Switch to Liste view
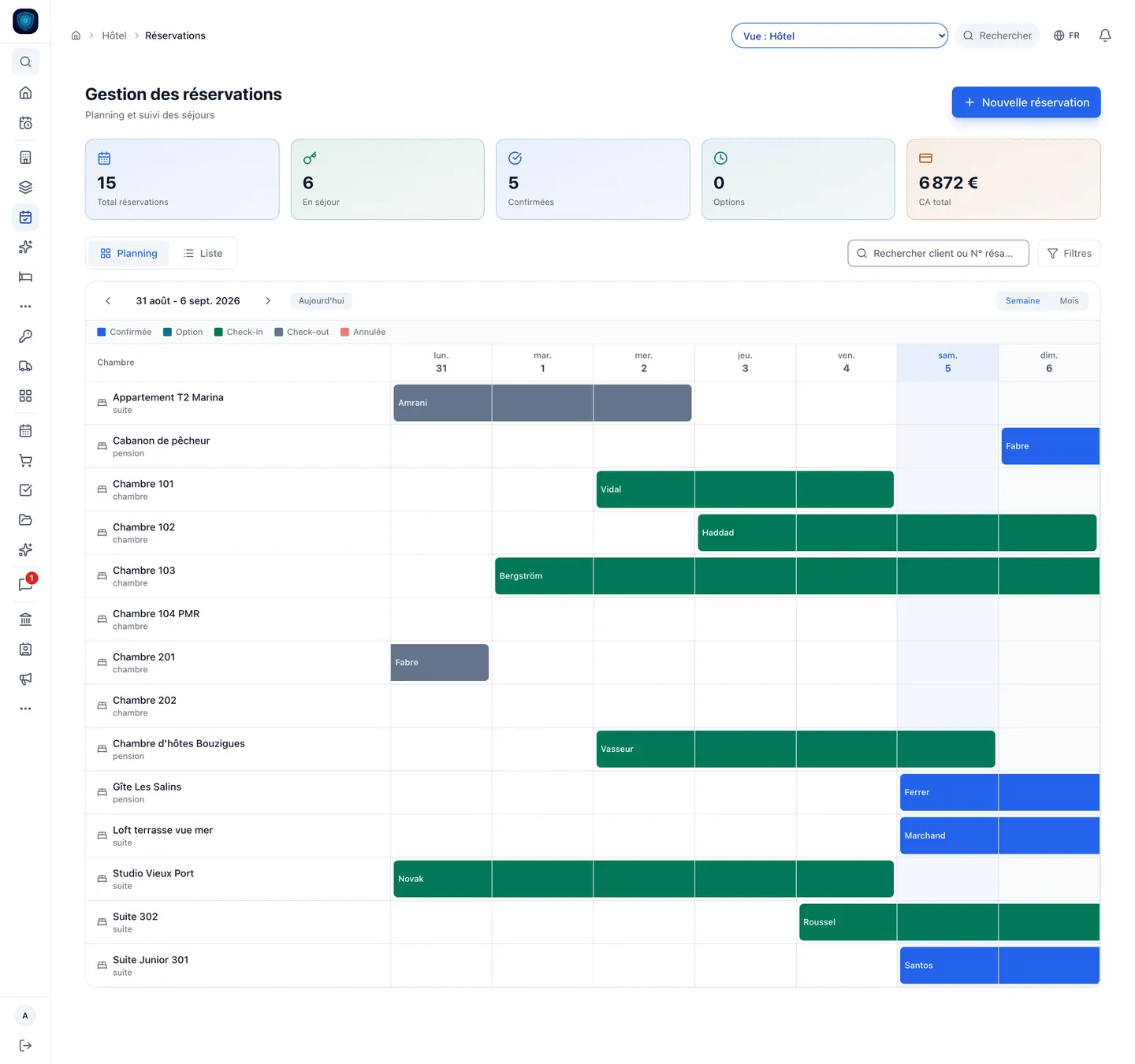This screenshot has width=1135, height=1064. [x=203, y=253]
